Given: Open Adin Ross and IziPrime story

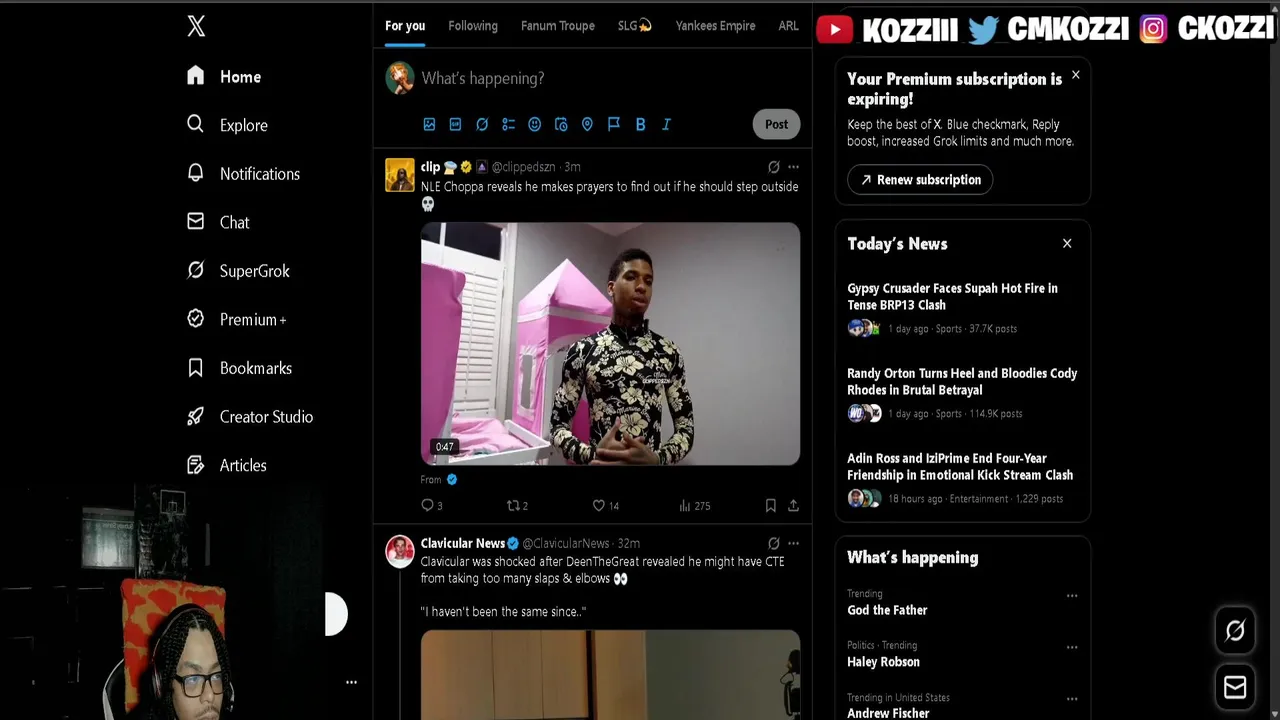Looking at the screenshot, I should point(960,467).
